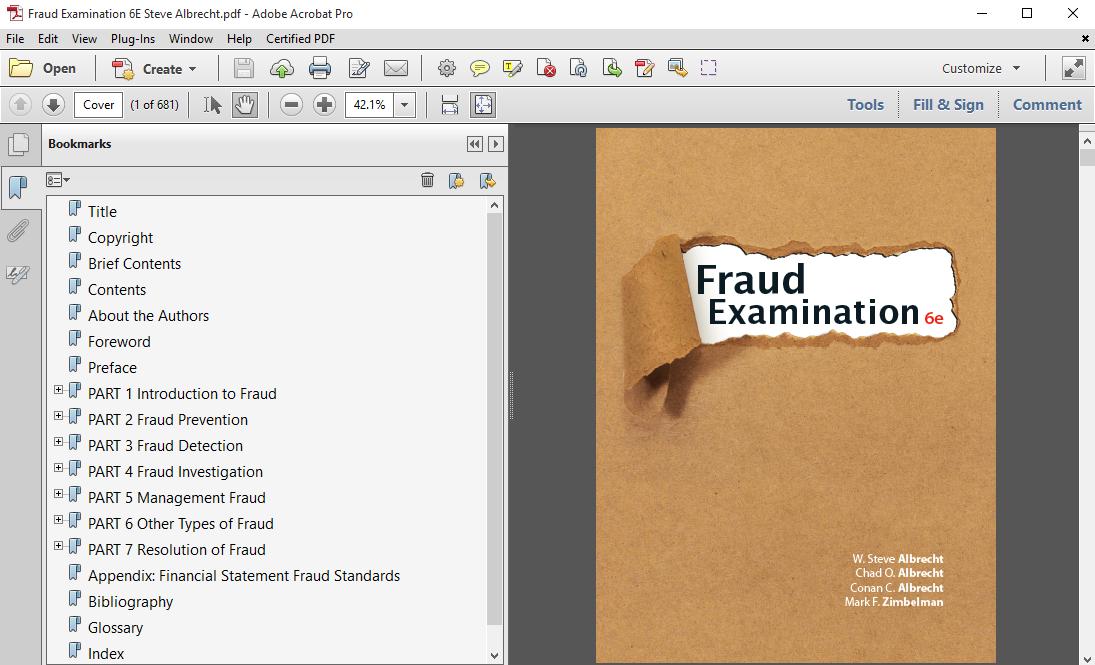The image size is (1095, 665).
Task: Click the zoom percentage field
Action: [x=369, y=105]
